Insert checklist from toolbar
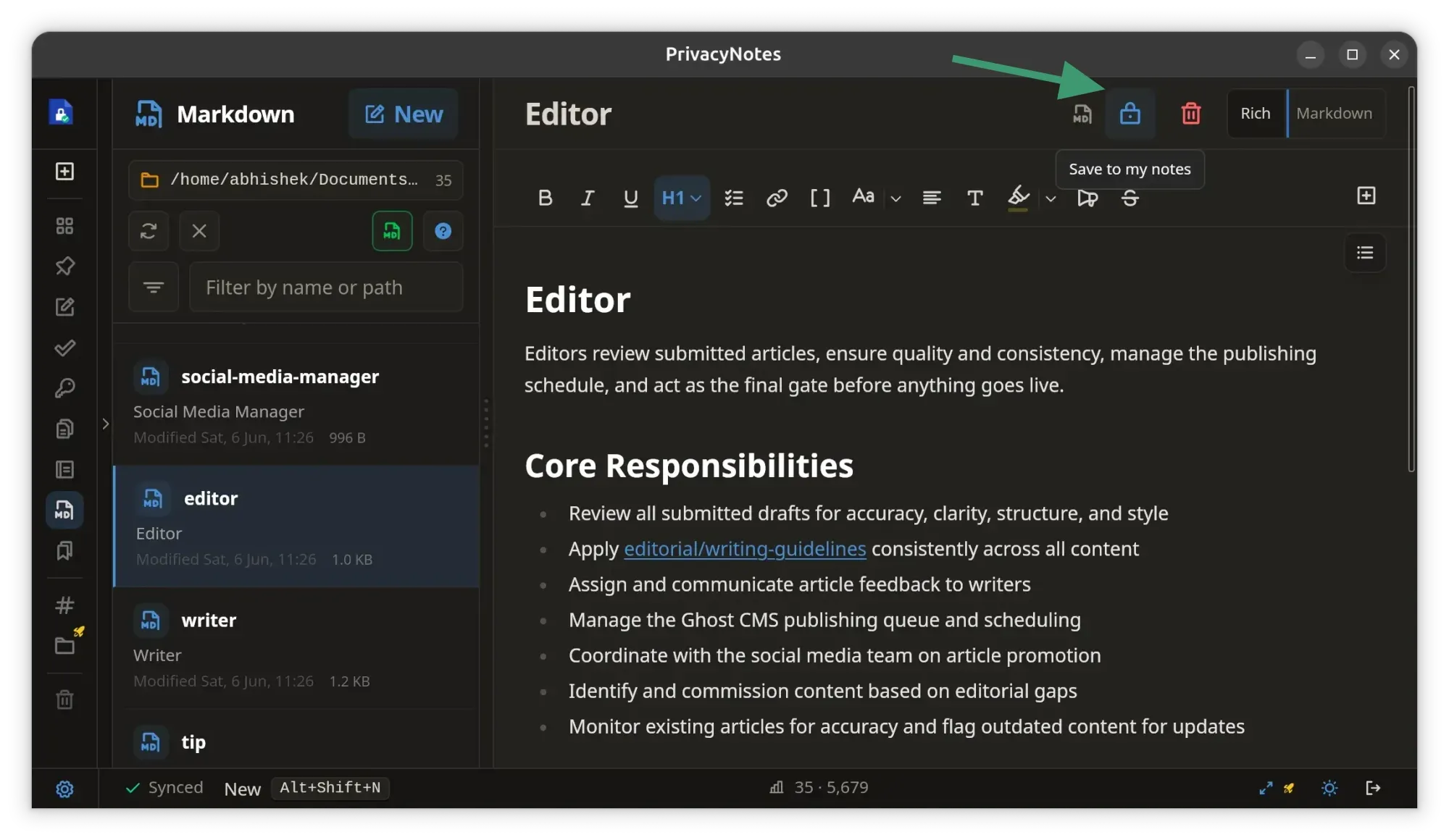Image resolution: width=1449 pixels, height=840 pixels. pos(734,198)
